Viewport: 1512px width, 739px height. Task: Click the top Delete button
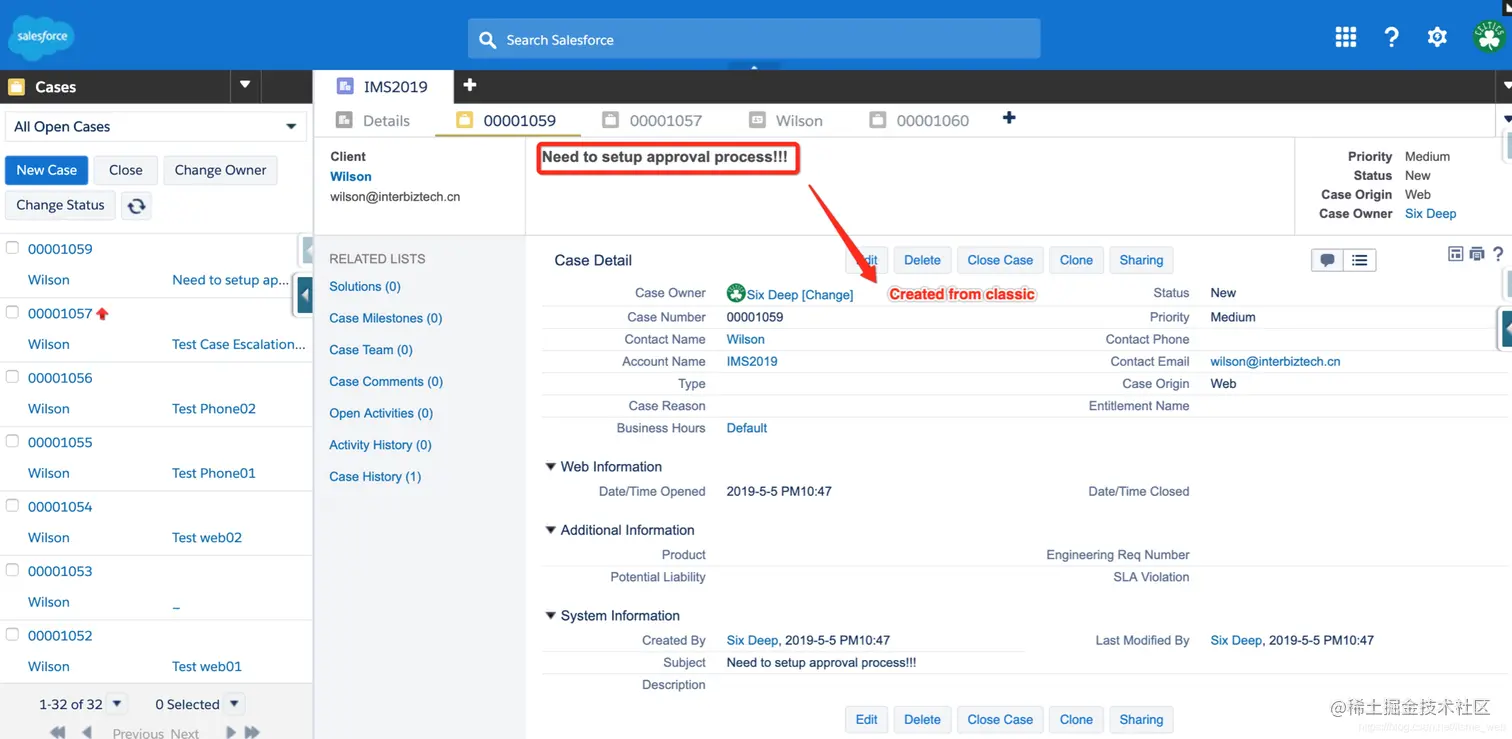pos(922,260)
